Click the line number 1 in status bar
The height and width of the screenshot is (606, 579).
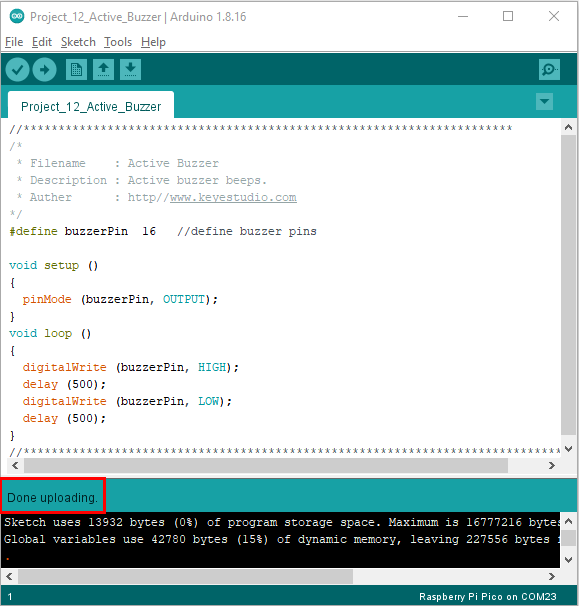click(x=10, y=597)
